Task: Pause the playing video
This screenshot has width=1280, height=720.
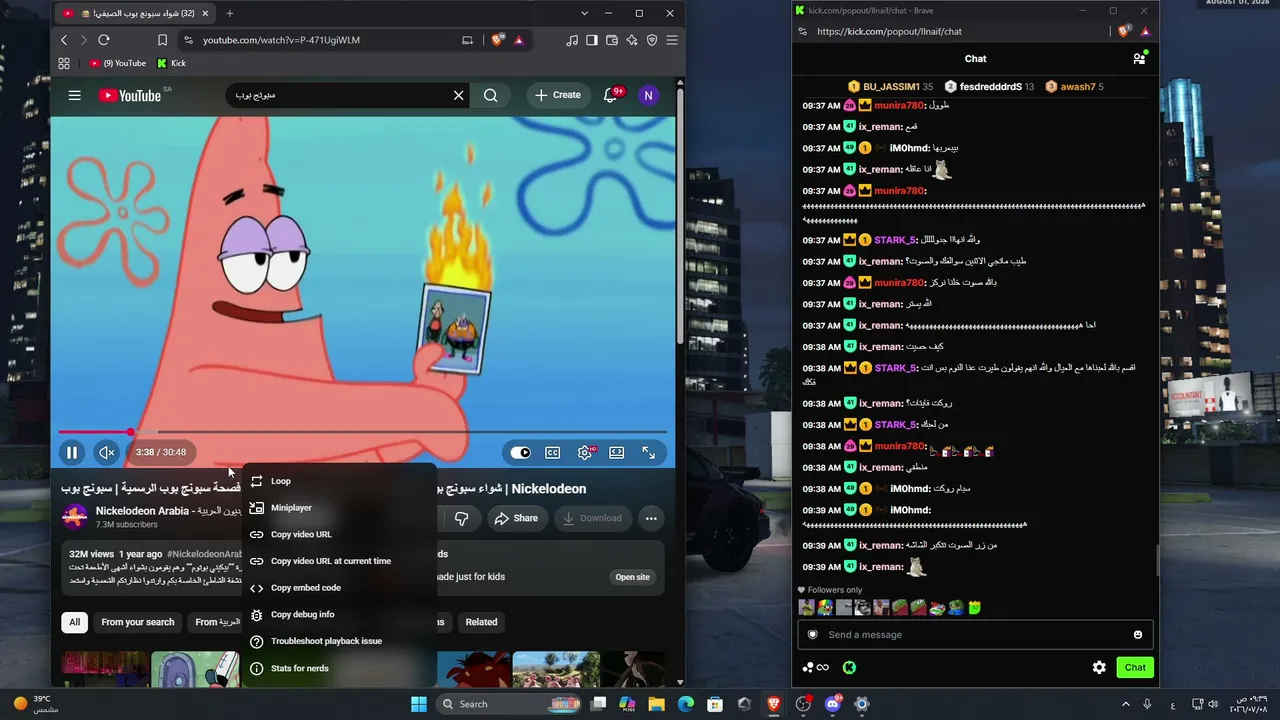Action: tap(72, 452)
